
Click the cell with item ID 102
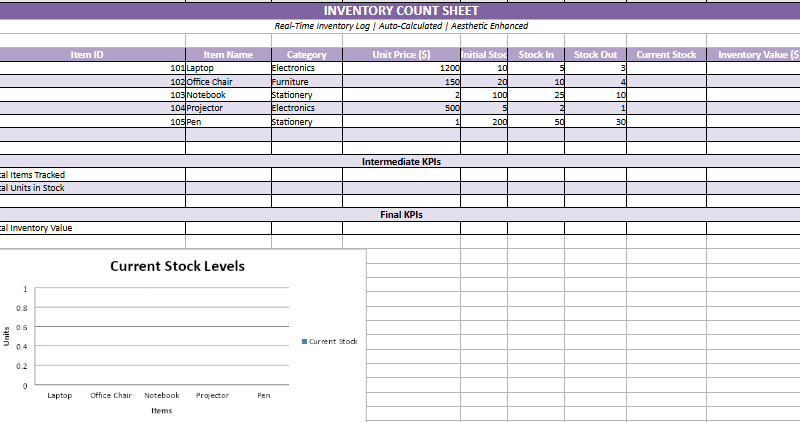(x=92, y=82)
